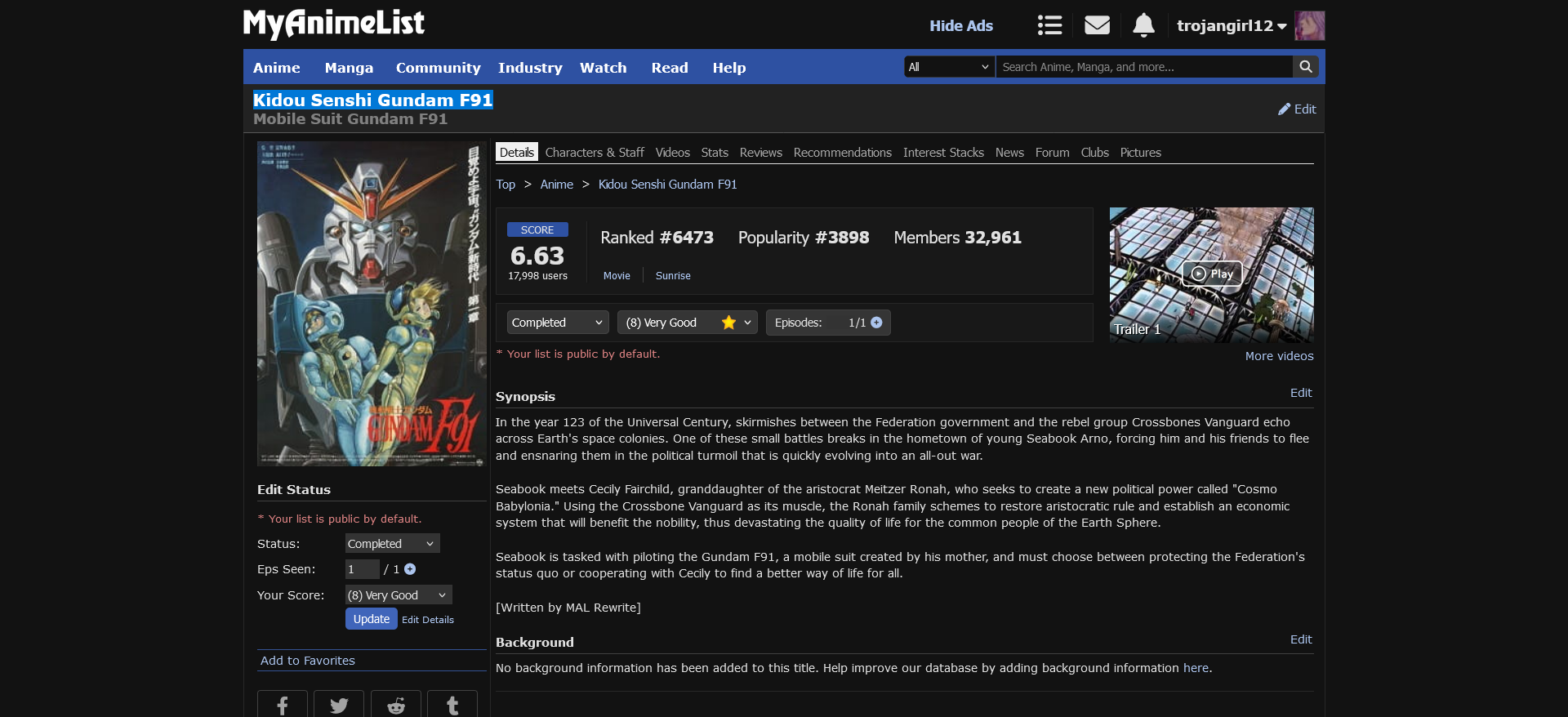This screenshot has width=1568, height=717.
Task: Click Top breadcrumb link
Action: point(506,185)
